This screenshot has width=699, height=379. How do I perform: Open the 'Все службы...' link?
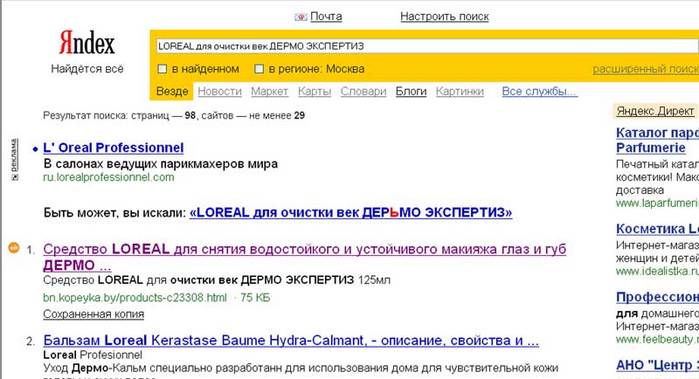539,91
